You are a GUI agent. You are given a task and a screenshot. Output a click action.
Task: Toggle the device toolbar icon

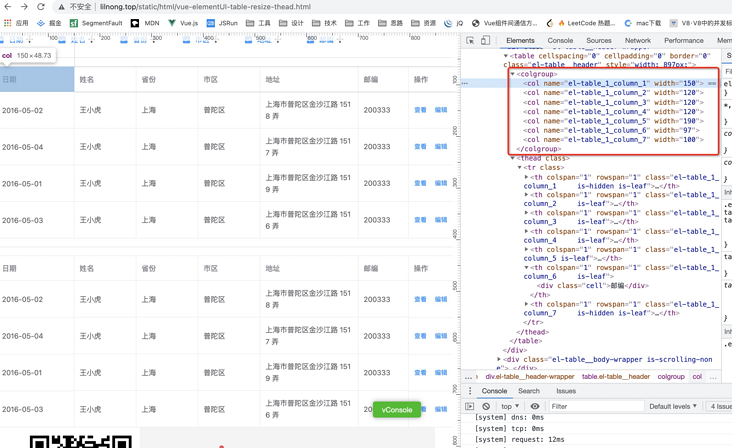[485, 41]
